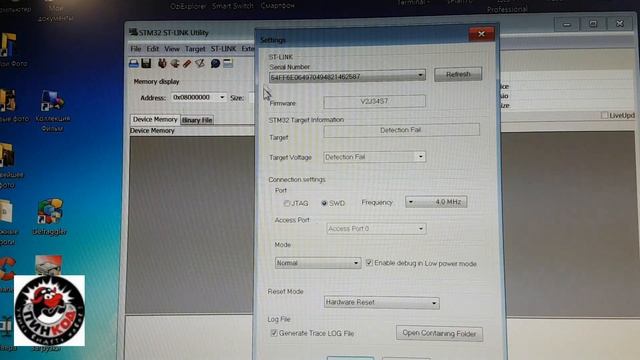Viewport: 640px width, 360px height.
Task: Open the View menu
Action: [172, 49]
